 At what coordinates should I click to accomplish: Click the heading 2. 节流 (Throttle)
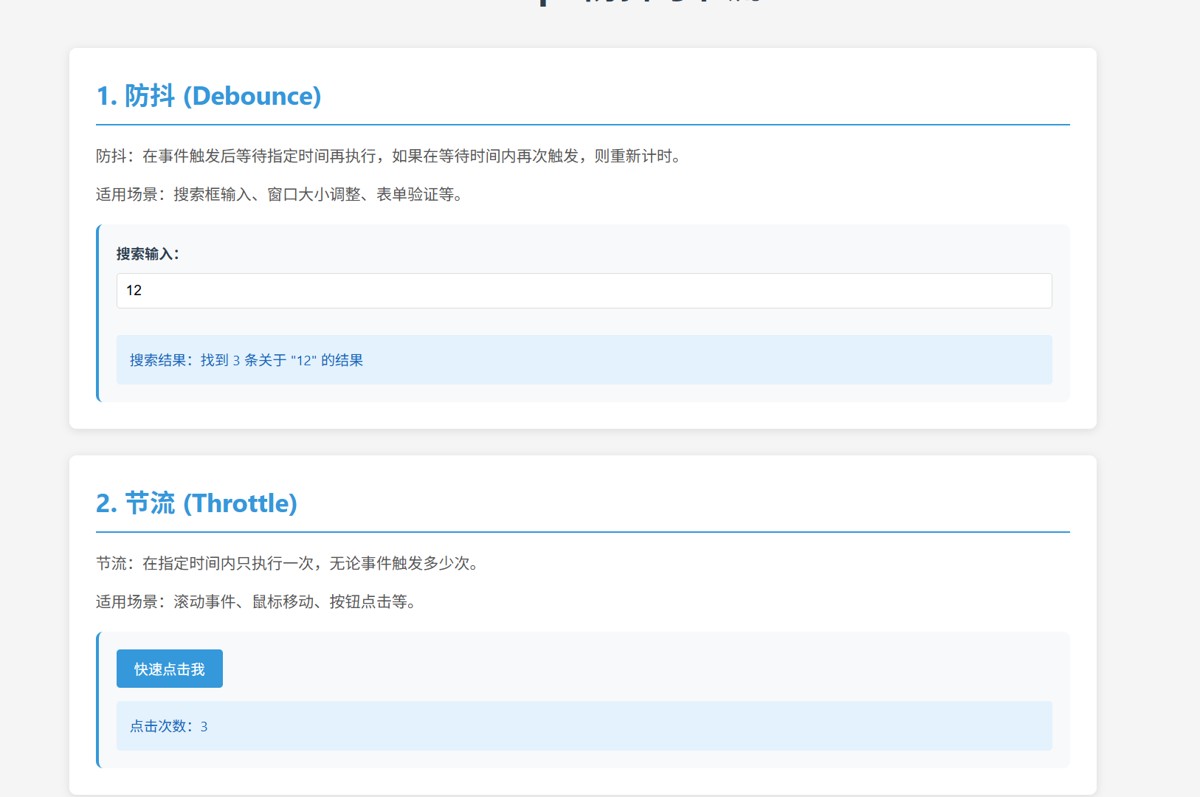click(x=197, y=503)
